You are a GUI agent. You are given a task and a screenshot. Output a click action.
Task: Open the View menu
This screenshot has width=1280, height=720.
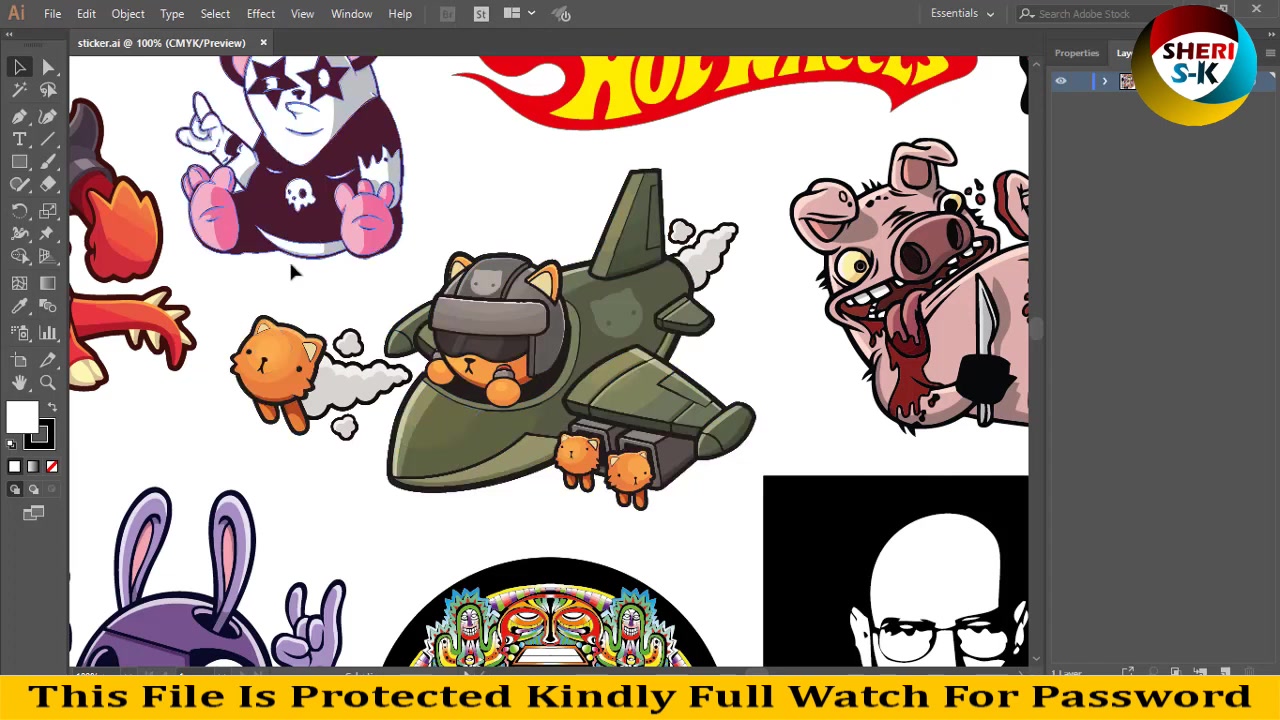[x=302, y=14]
